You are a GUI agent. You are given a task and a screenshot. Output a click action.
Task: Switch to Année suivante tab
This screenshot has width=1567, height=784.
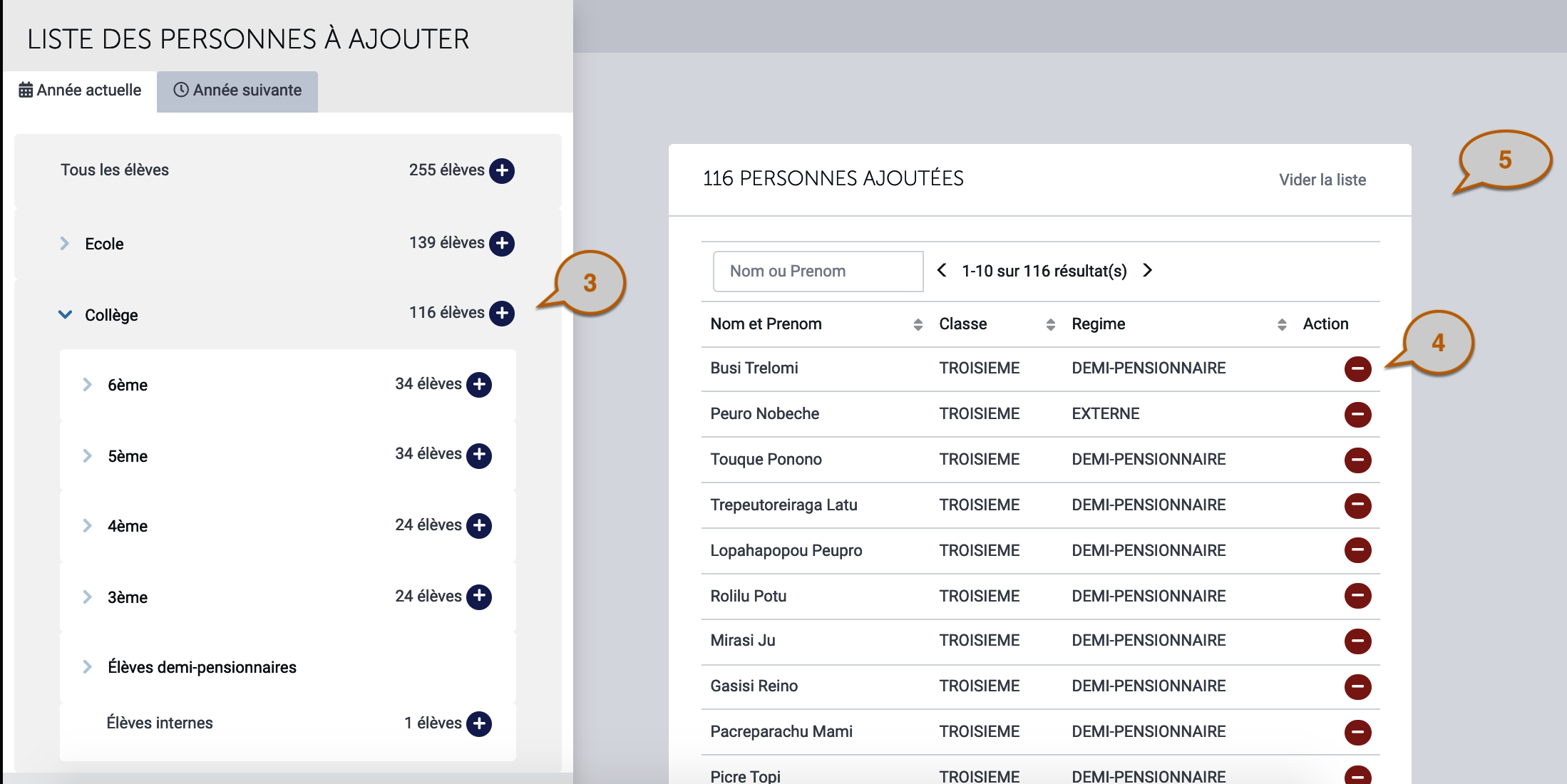(237, 91)
